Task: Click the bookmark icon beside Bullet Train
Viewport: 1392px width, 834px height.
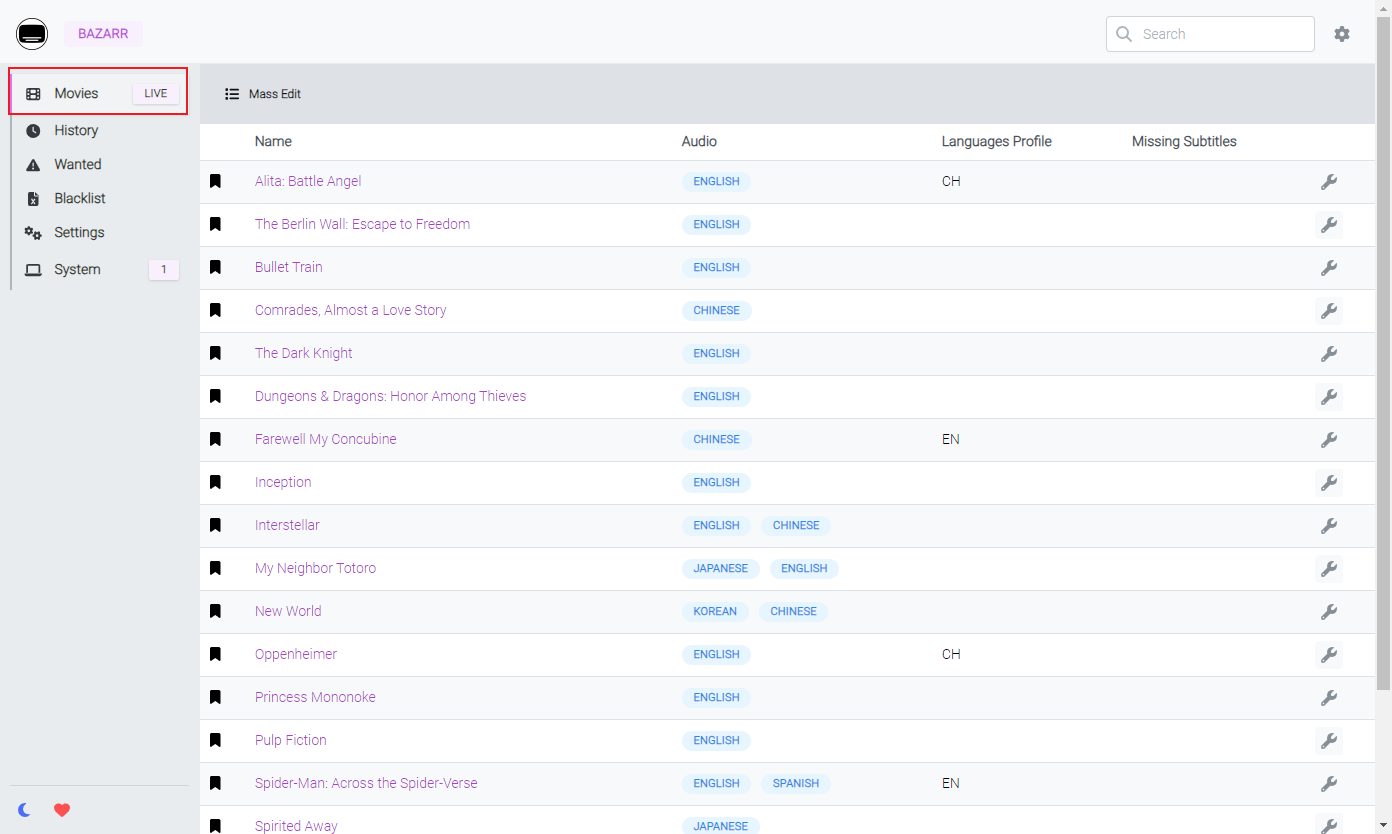Action: 215,267
